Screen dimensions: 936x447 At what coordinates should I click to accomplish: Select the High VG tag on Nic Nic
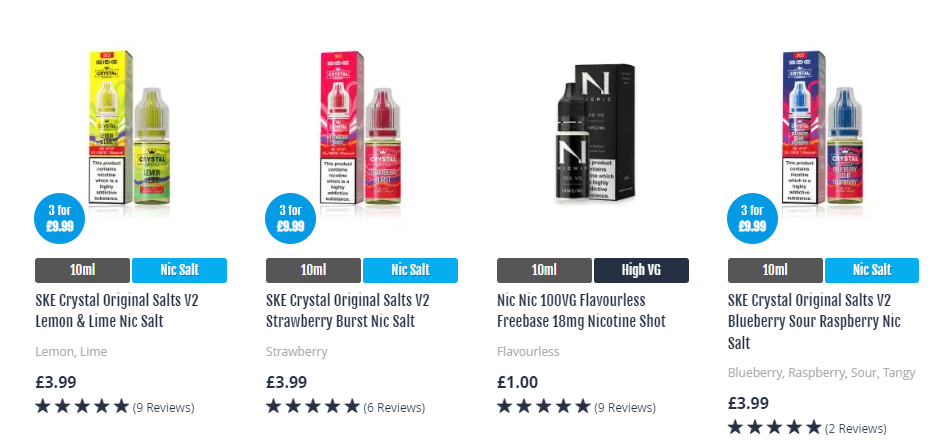click(x=641, y=270)
